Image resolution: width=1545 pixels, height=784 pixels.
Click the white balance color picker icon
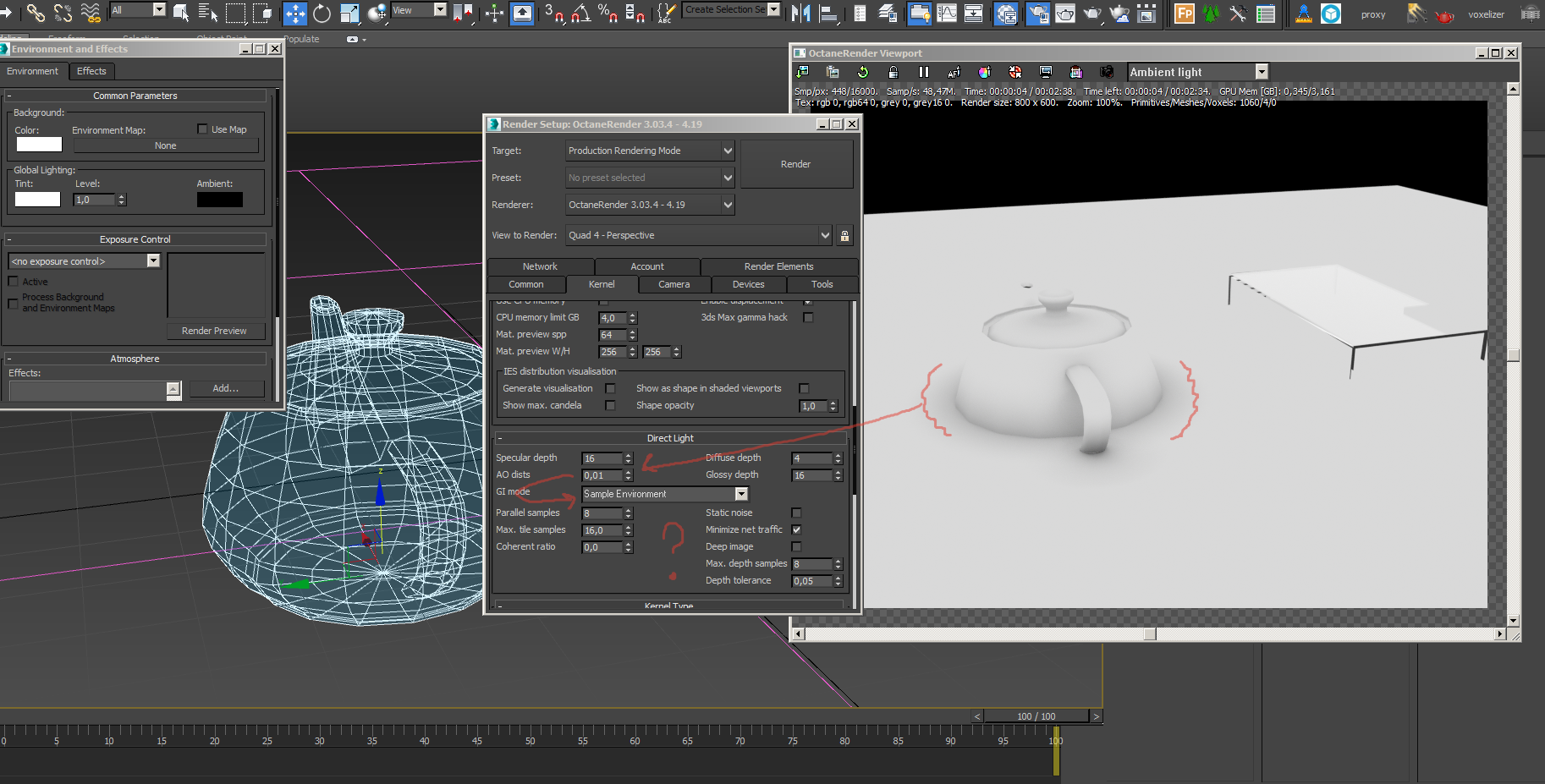(984, 72)
